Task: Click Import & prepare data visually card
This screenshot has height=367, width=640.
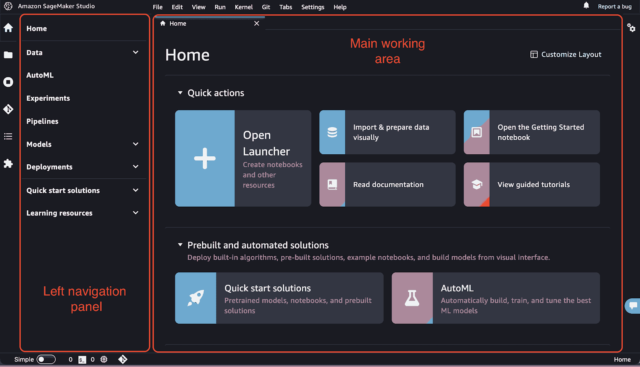Action: 387,132
